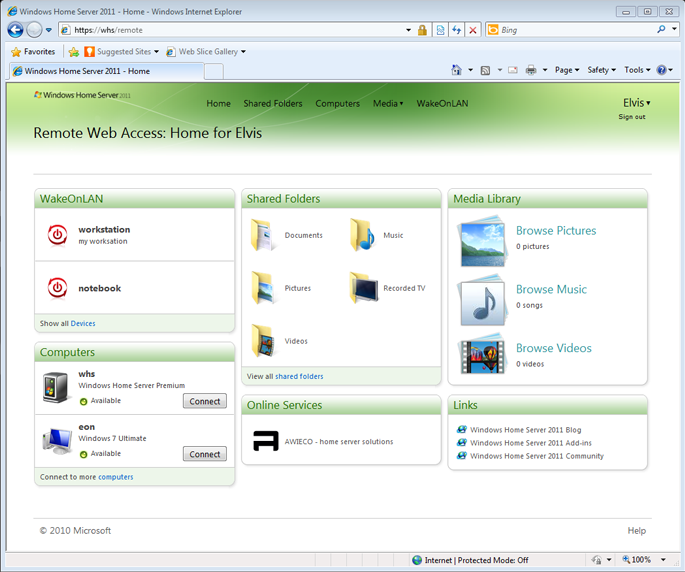Open Windows Home Server 2011 Add-ins link
This screenshot has width=685, height=572.
(x=531, y=443)
